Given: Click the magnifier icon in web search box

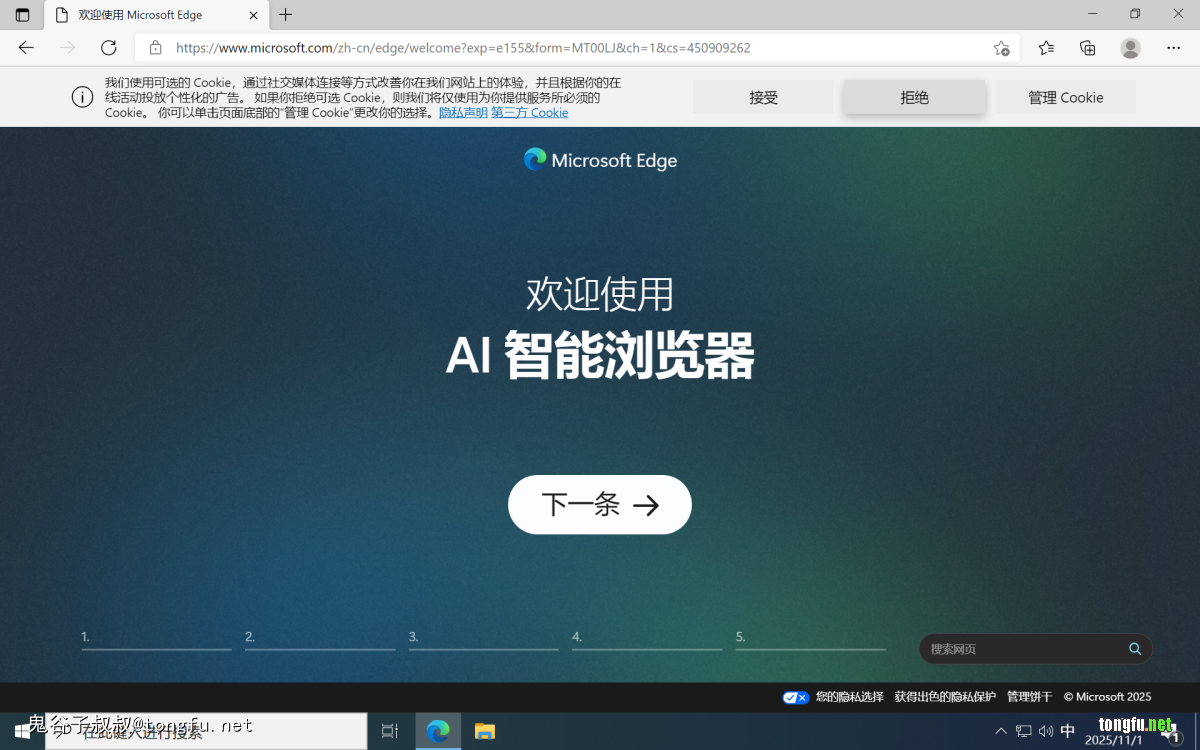Looking at the screenshot, I should tap(1135, 649).
